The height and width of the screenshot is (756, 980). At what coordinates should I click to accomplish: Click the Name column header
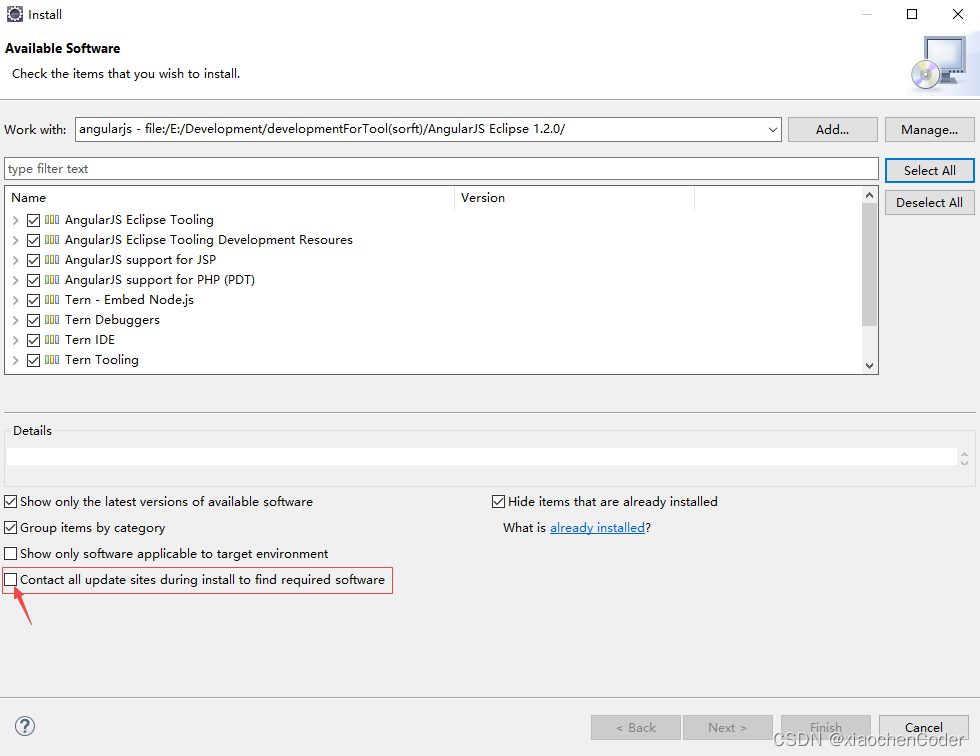click(231, 198)
